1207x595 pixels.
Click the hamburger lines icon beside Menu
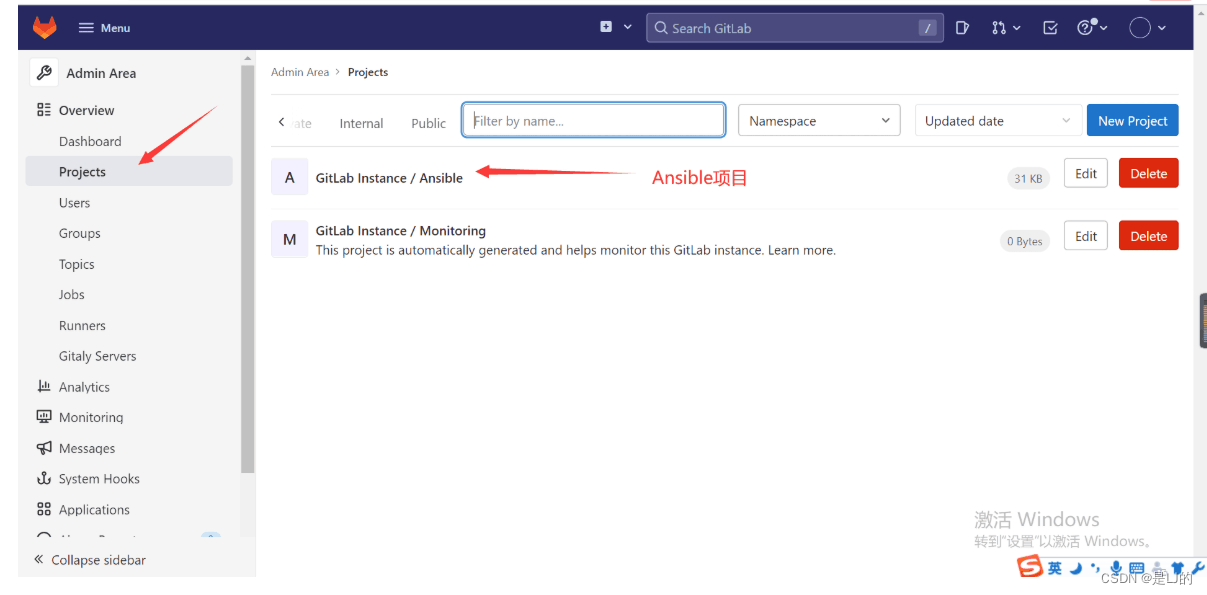point(86,28)
